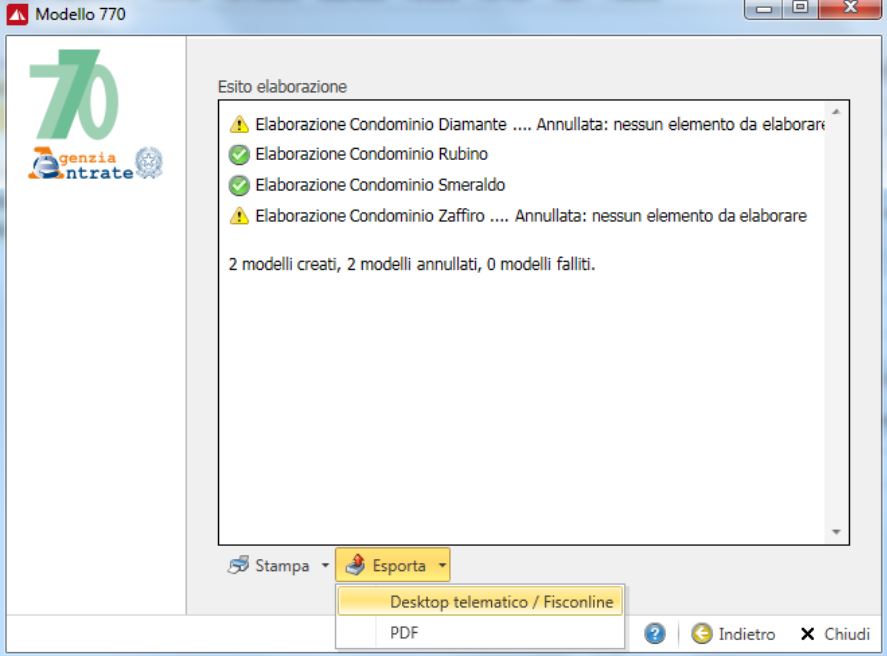Close the window with the red X
Screen dimensions: 887x656
click(x=850, y=8)
